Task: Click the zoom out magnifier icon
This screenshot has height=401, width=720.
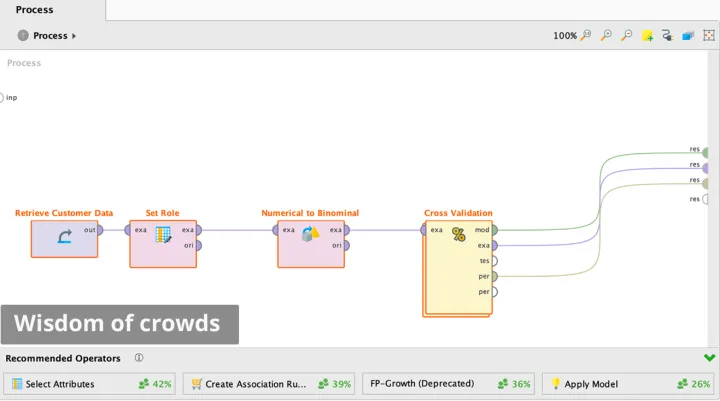Action: [627, 36]
